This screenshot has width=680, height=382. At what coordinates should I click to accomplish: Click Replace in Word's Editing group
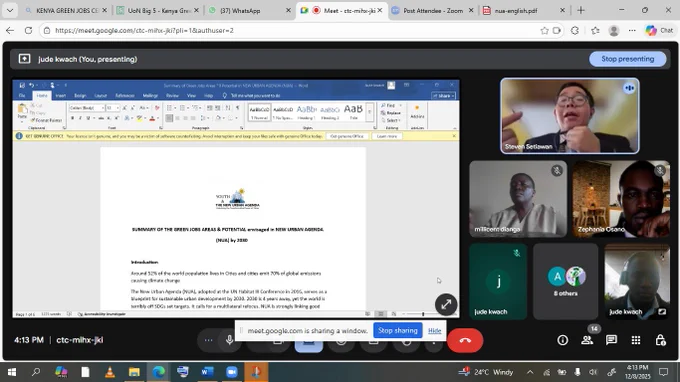coord(392,113)
